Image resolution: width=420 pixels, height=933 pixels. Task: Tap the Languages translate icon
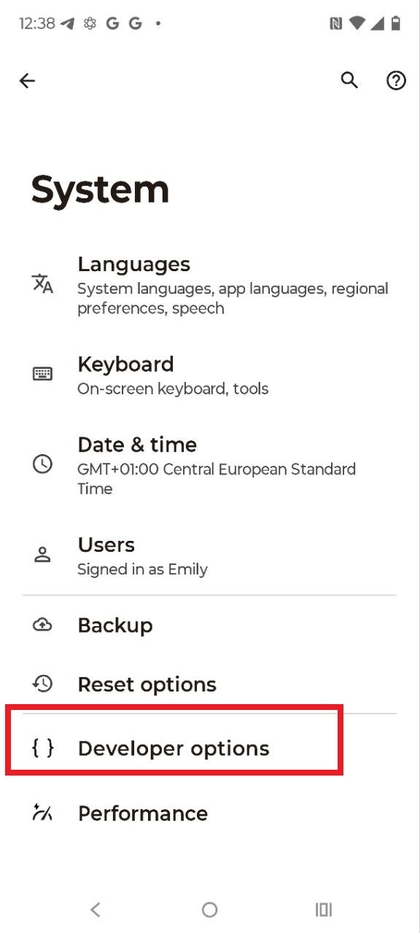pos(42,284)
